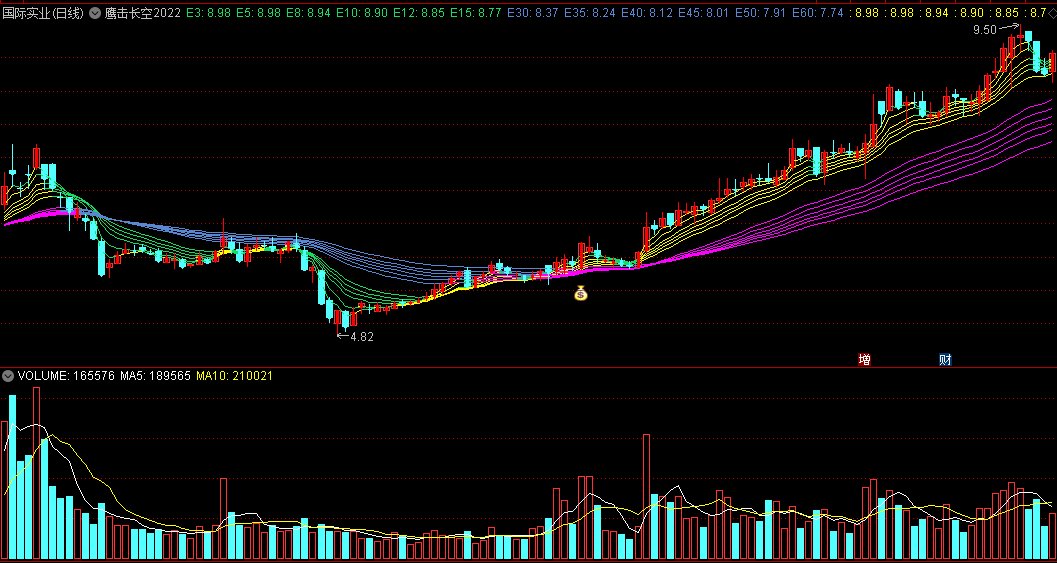This screenshot has width=1057, height=563.
Task: Click the VOLUME: 165576 readout
Action: coord(66,376)
